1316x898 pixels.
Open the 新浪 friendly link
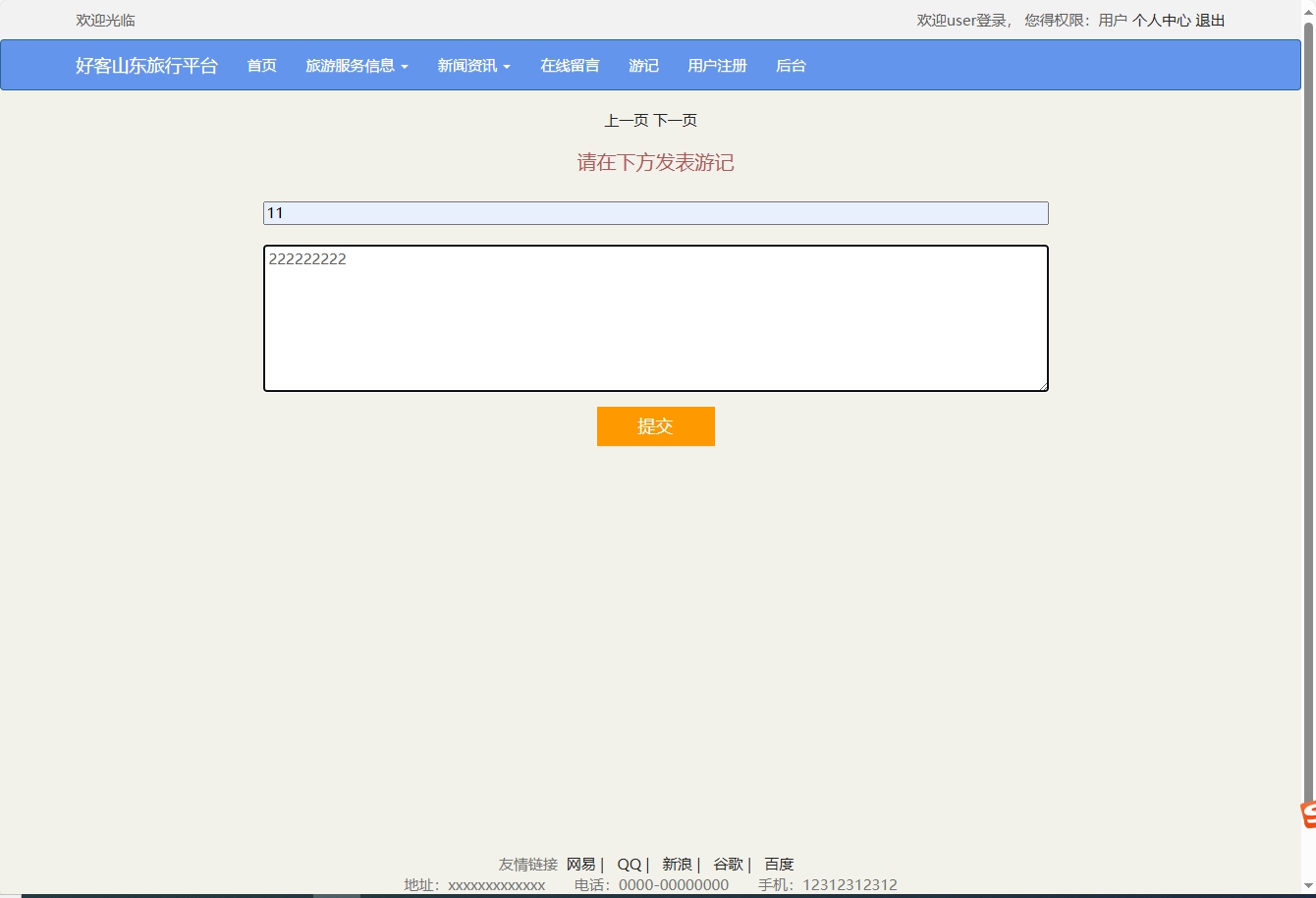click(678, 865)
